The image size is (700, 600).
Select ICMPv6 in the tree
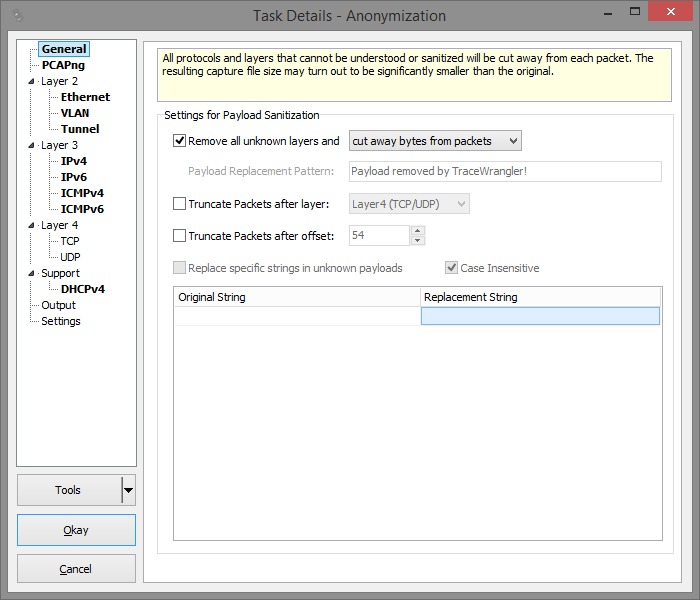(82, 209)
